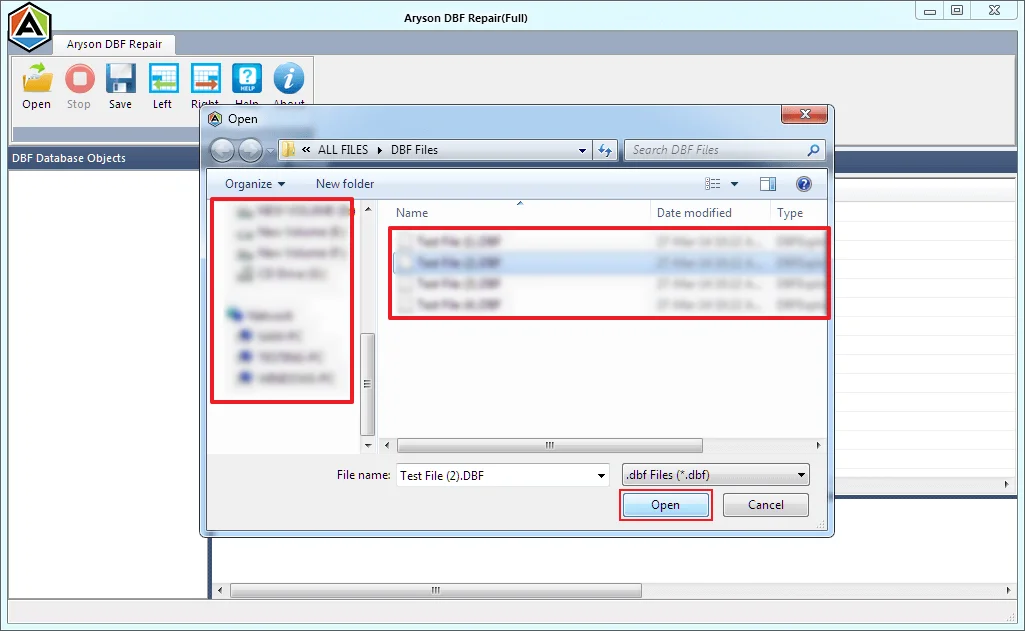Image resolution: width=1025 pixels, height=631 pixels.
Task: Click New folder in the dialog toolbar
Action: click(345, 184)
